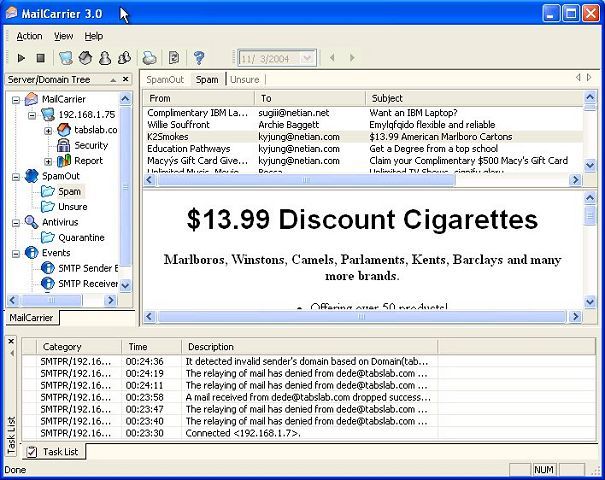Click the user group toolbar icon
605x480 pixels.
coord(124,58)
